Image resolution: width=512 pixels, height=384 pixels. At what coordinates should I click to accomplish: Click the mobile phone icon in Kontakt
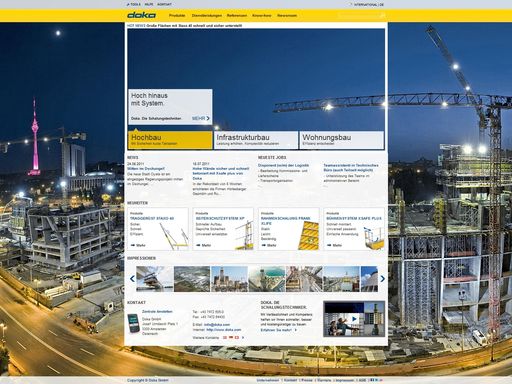[133, 323]
